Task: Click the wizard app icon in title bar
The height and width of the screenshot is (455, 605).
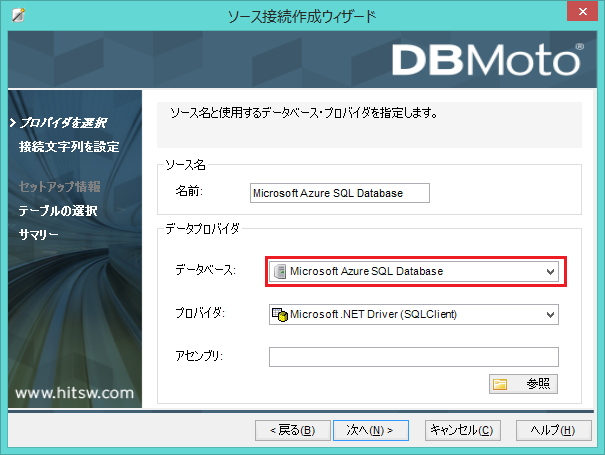Action: (x=18, y=15)
